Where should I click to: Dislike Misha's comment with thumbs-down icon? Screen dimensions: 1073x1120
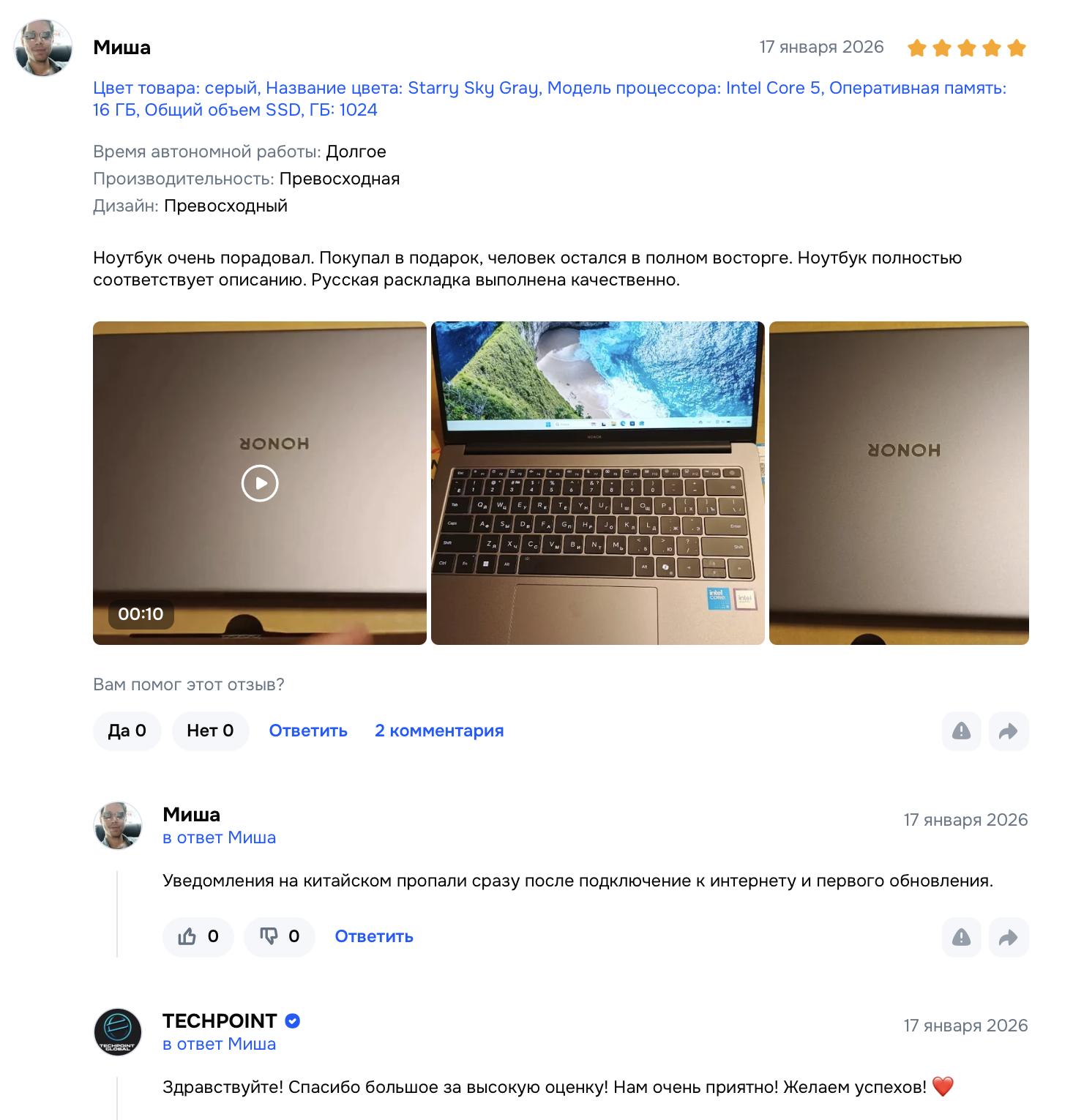click(280, 937)
